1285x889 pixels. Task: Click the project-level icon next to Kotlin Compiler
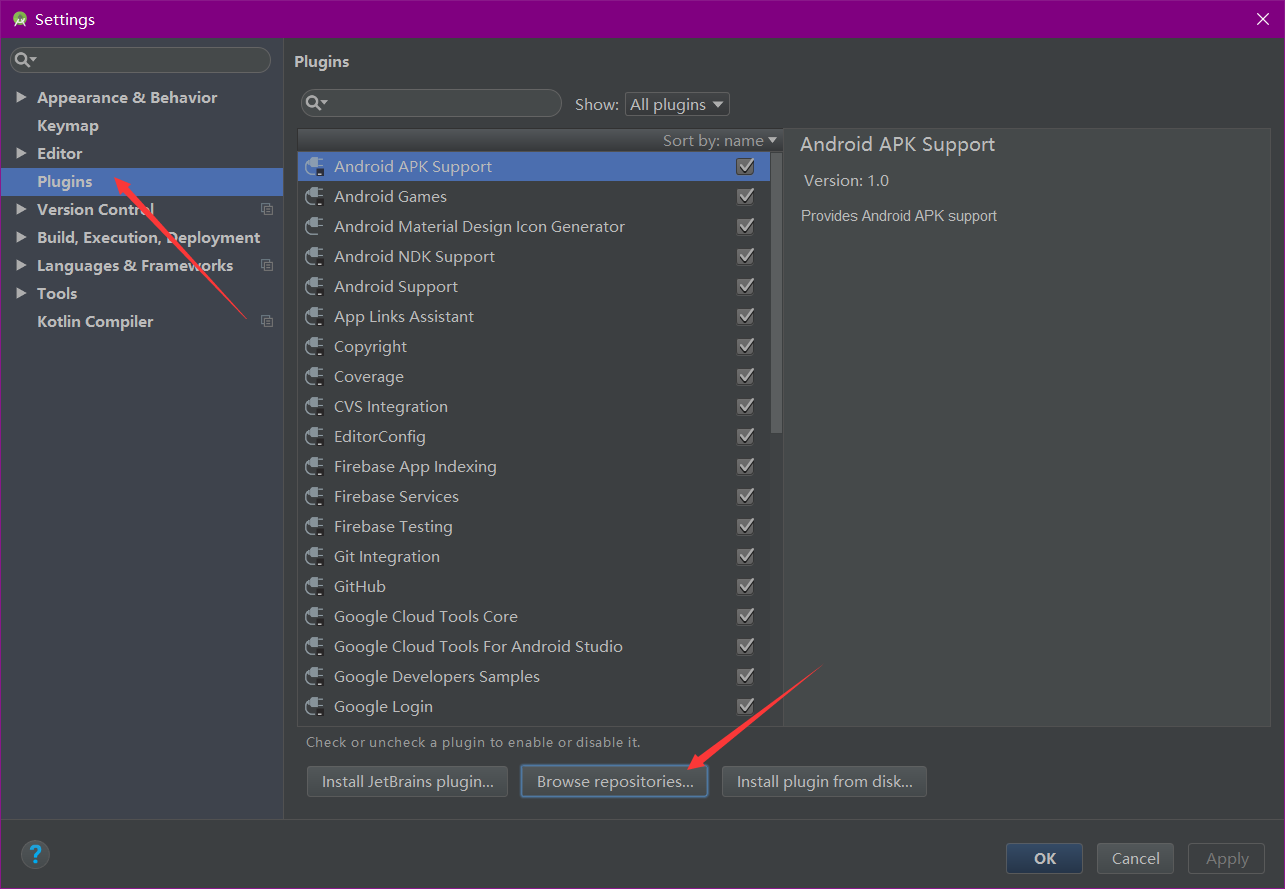(x=267, y=321)
